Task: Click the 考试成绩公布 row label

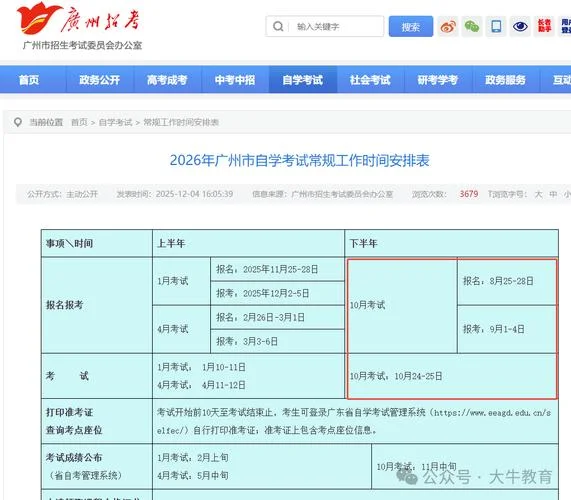Action: tap(74, 457)
